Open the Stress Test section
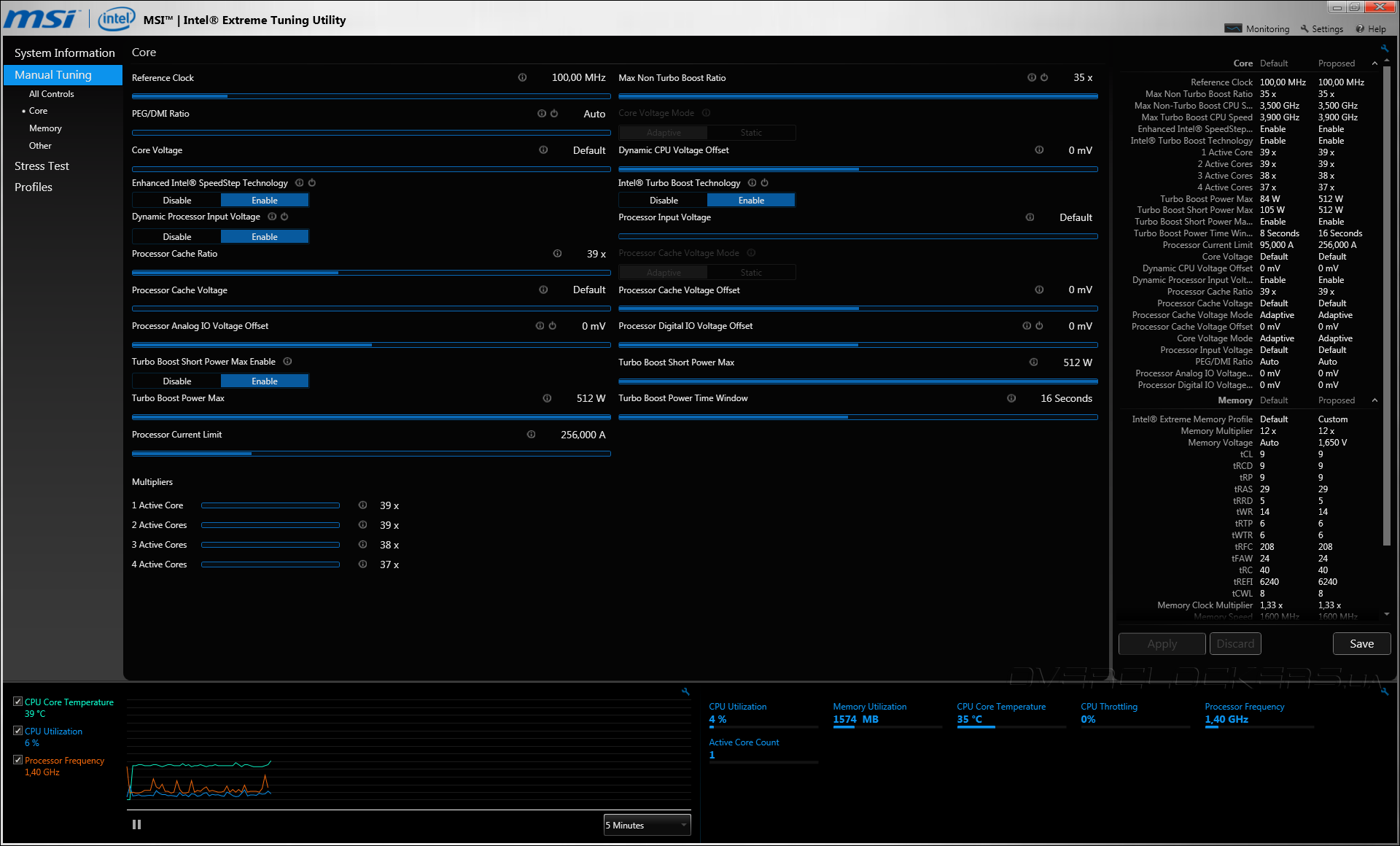1400x846 pixels. point(42,166)
